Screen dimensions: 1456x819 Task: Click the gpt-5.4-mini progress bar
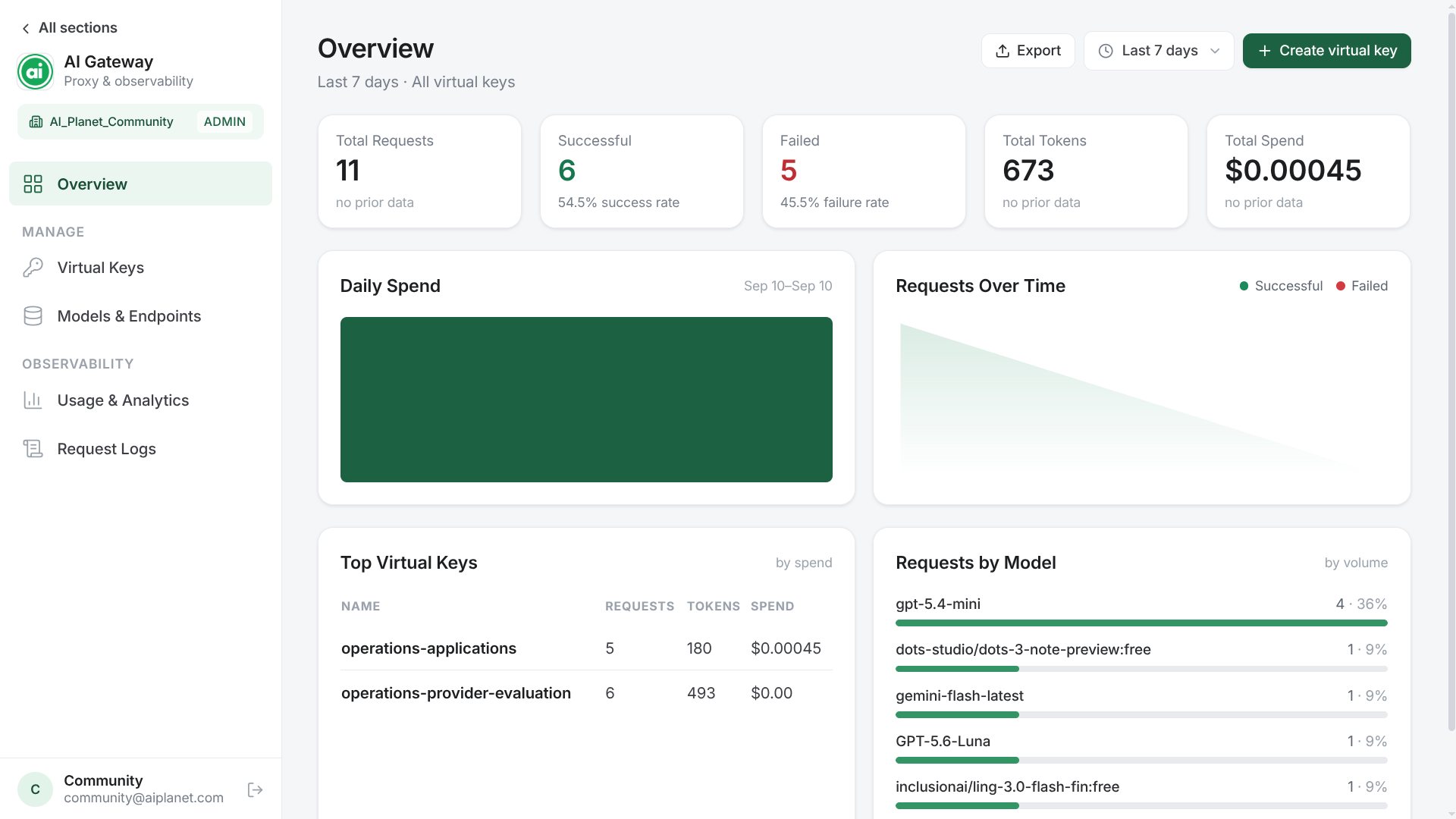click(x=1141, y=623)
